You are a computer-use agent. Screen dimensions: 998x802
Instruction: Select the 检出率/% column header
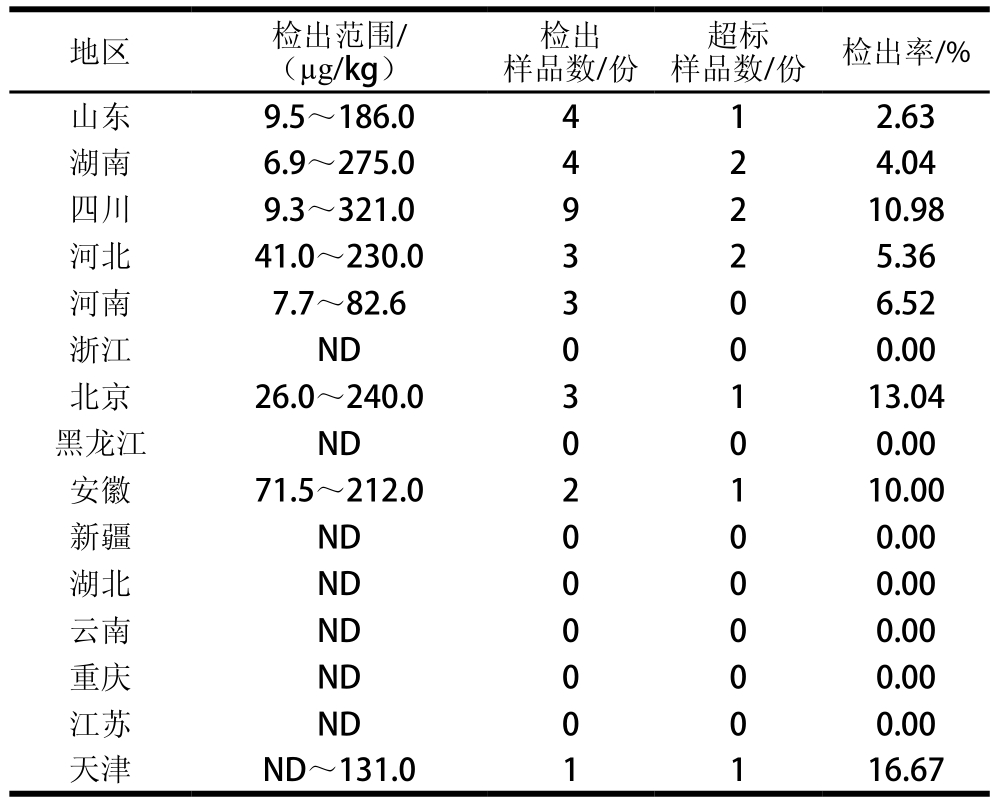(906, 52)
